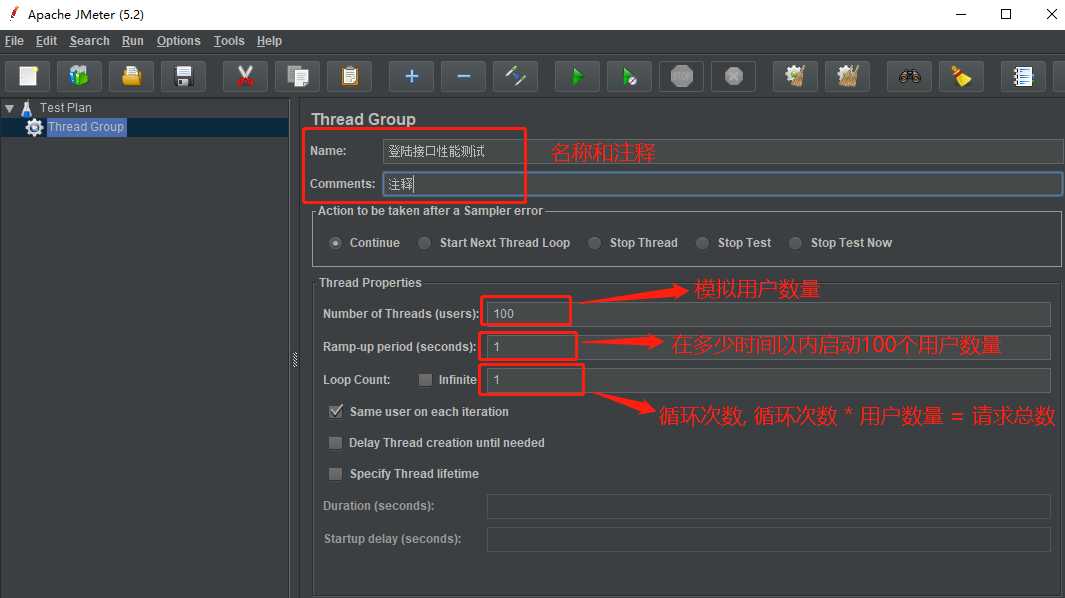Create a new test plan with New icon
The image size is (1065, 598).
point(28,76)
